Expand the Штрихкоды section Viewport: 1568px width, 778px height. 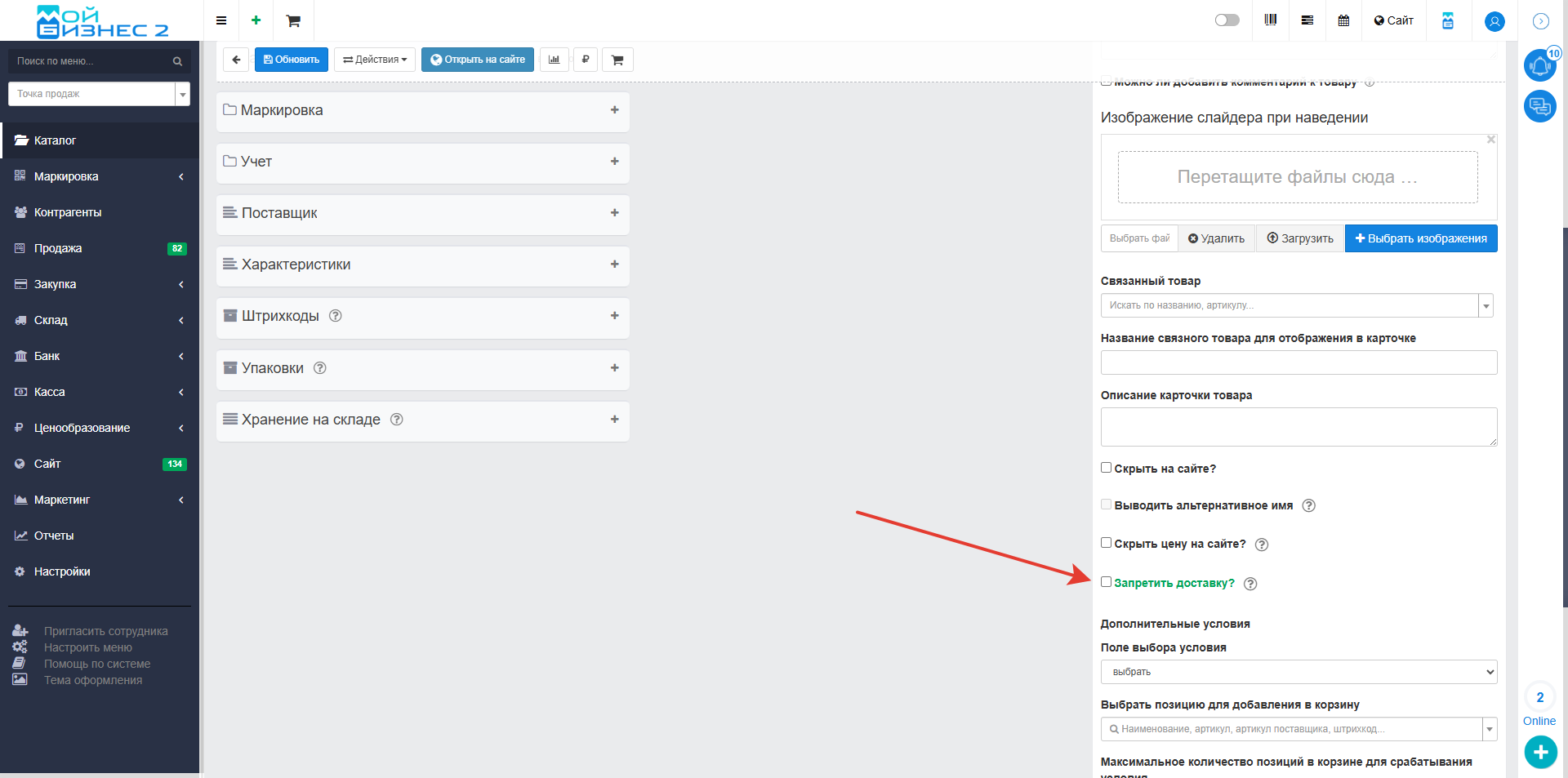[x=614, y=316]
